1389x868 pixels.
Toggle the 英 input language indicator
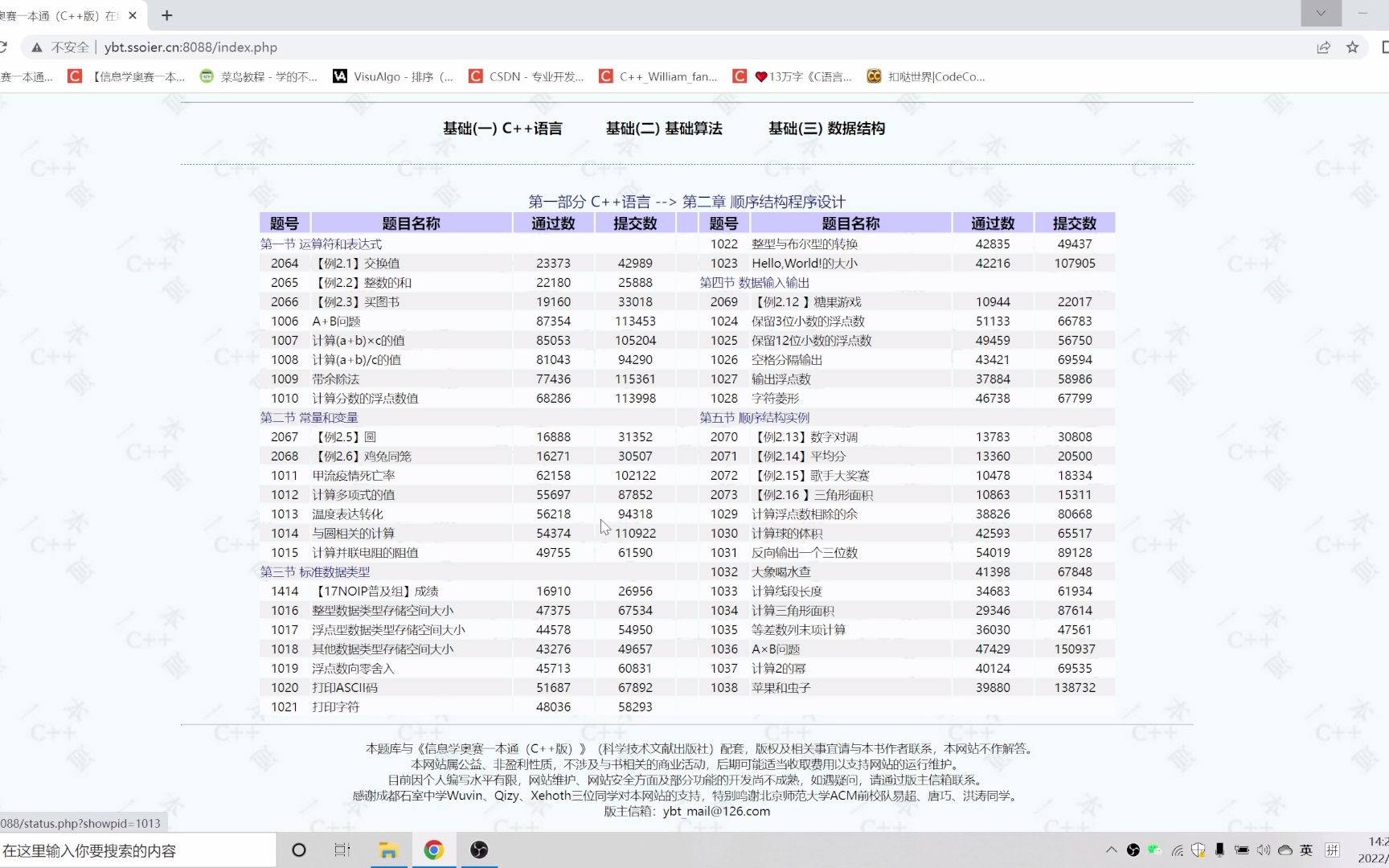click(1307, 850)
